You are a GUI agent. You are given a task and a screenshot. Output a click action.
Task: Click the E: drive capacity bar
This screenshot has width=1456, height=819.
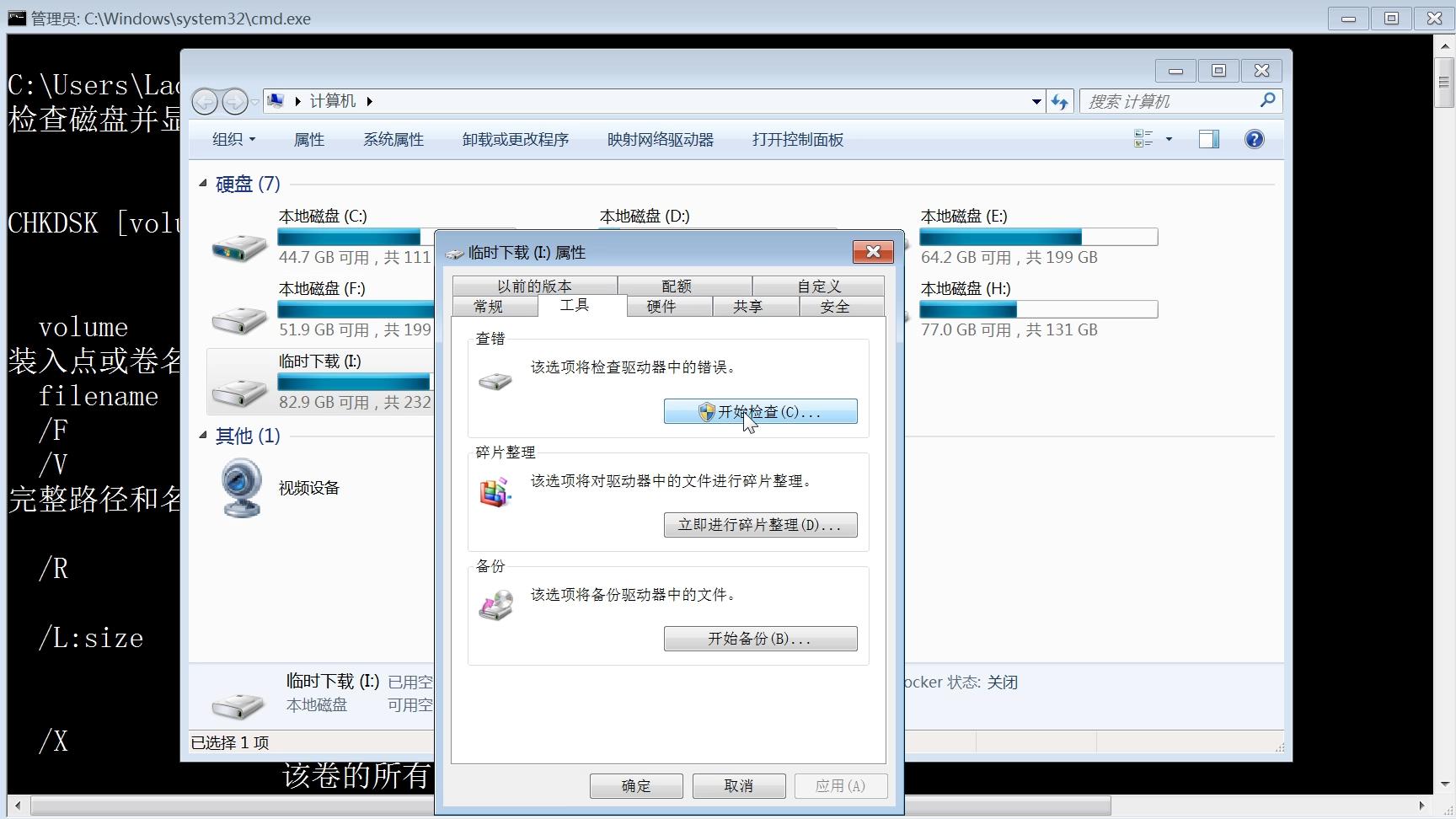[x=1038, y=237]
